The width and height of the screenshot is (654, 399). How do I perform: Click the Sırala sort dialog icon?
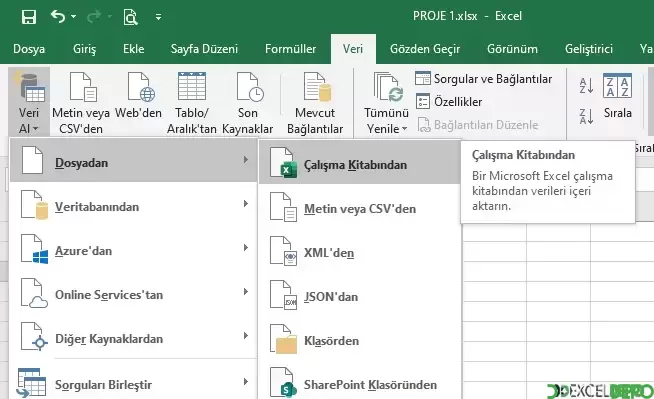coord(617,86)
